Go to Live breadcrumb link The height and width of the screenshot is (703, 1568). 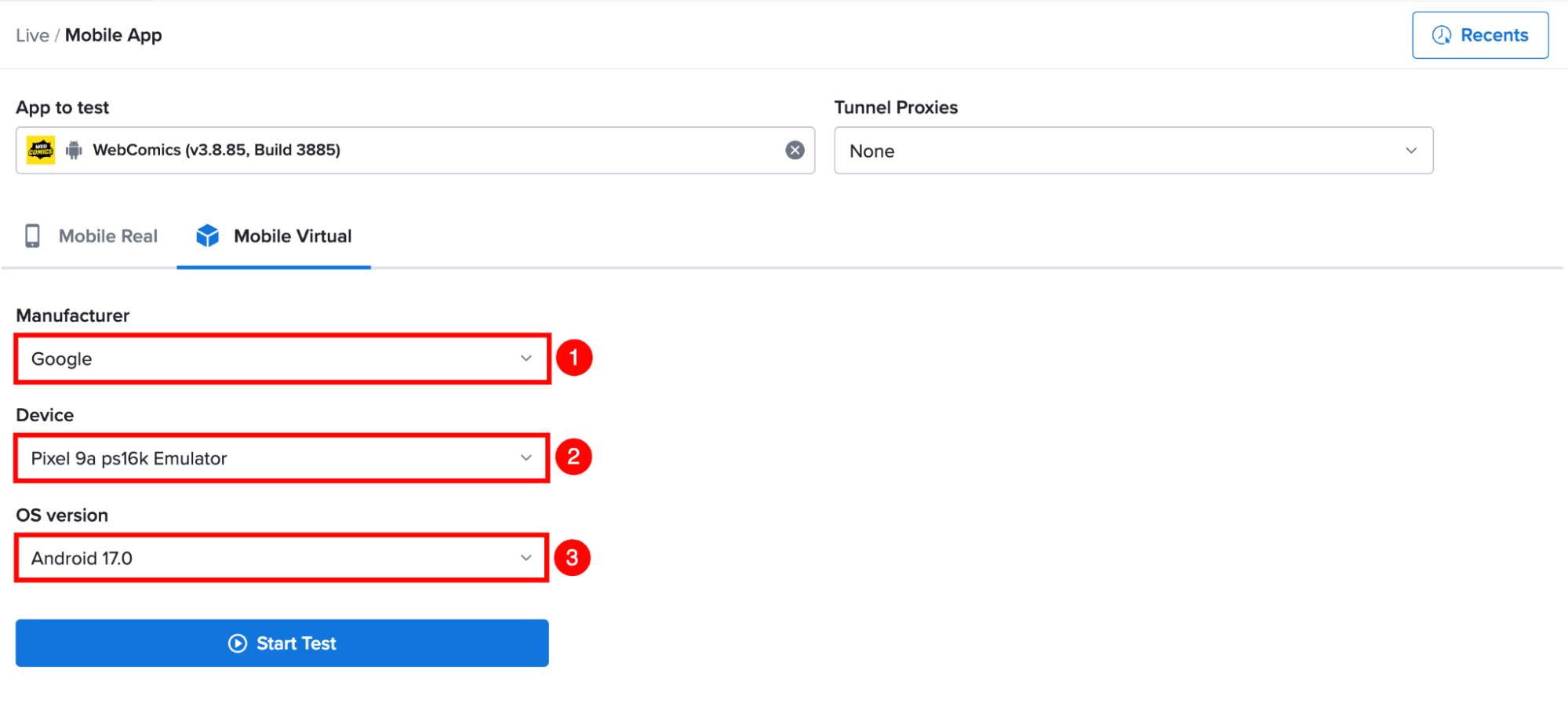click(32, 35)
